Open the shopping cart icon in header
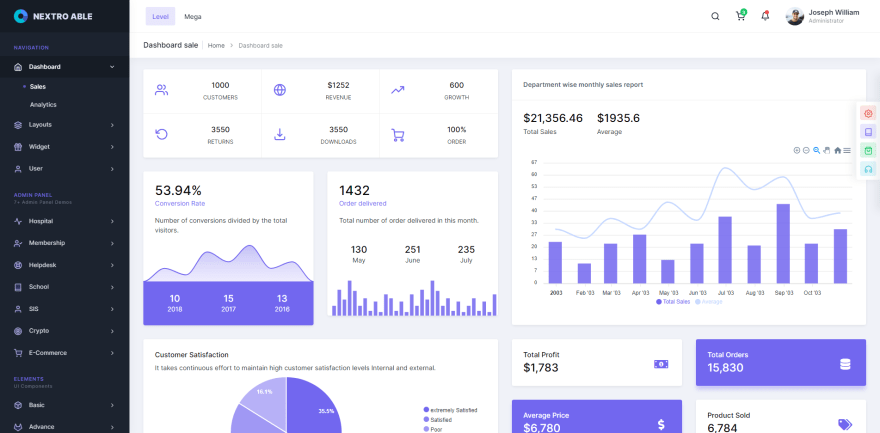Image resolution: width=880 pixels, height=433 pixels. point(741,16)
